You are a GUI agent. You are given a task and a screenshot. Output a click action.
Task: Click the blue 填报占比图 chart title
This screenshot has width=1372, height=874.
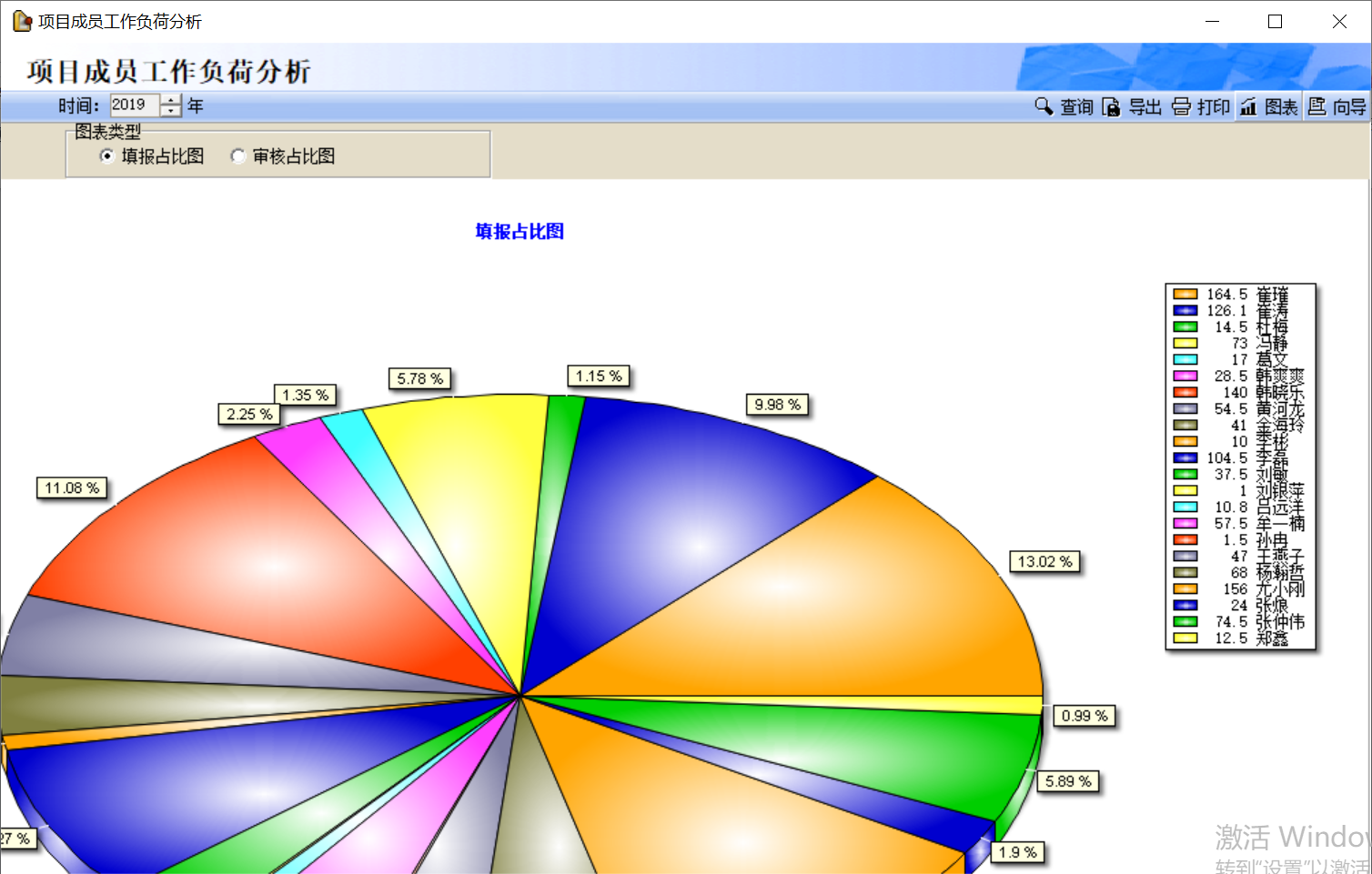pos(520,232)
